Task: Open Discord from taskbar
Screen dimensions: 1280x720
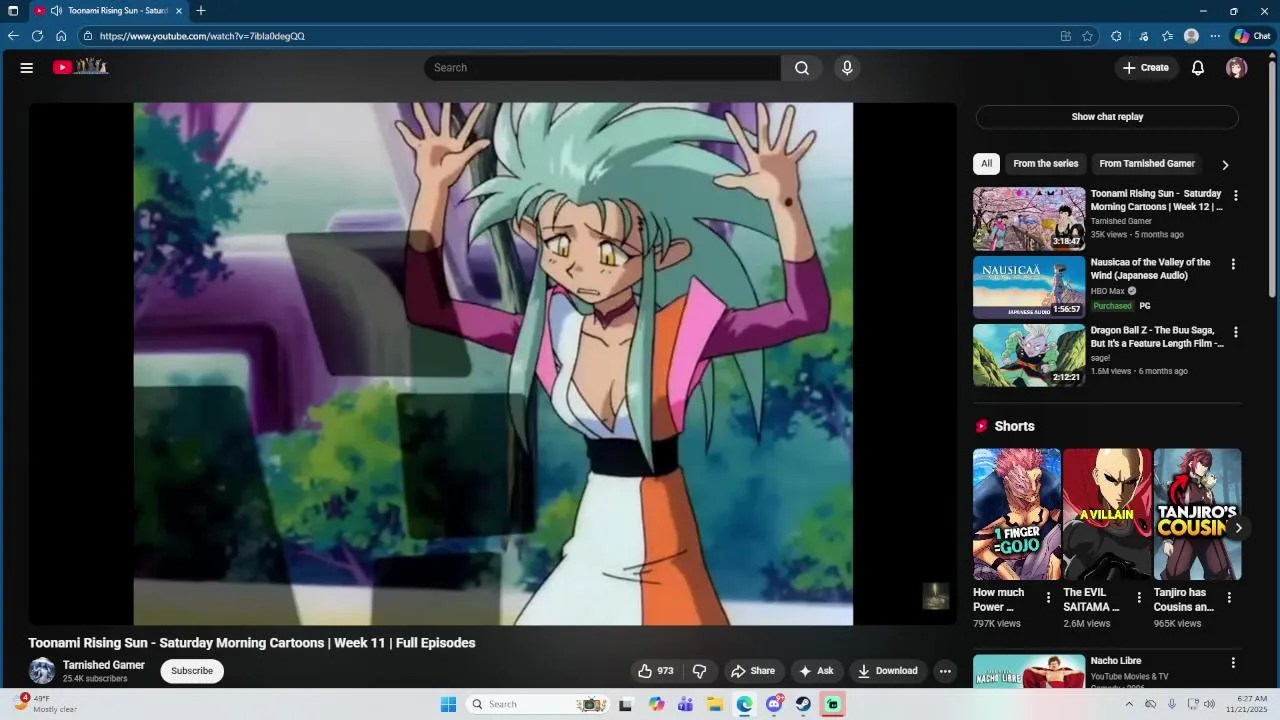Action: (774, 704)
